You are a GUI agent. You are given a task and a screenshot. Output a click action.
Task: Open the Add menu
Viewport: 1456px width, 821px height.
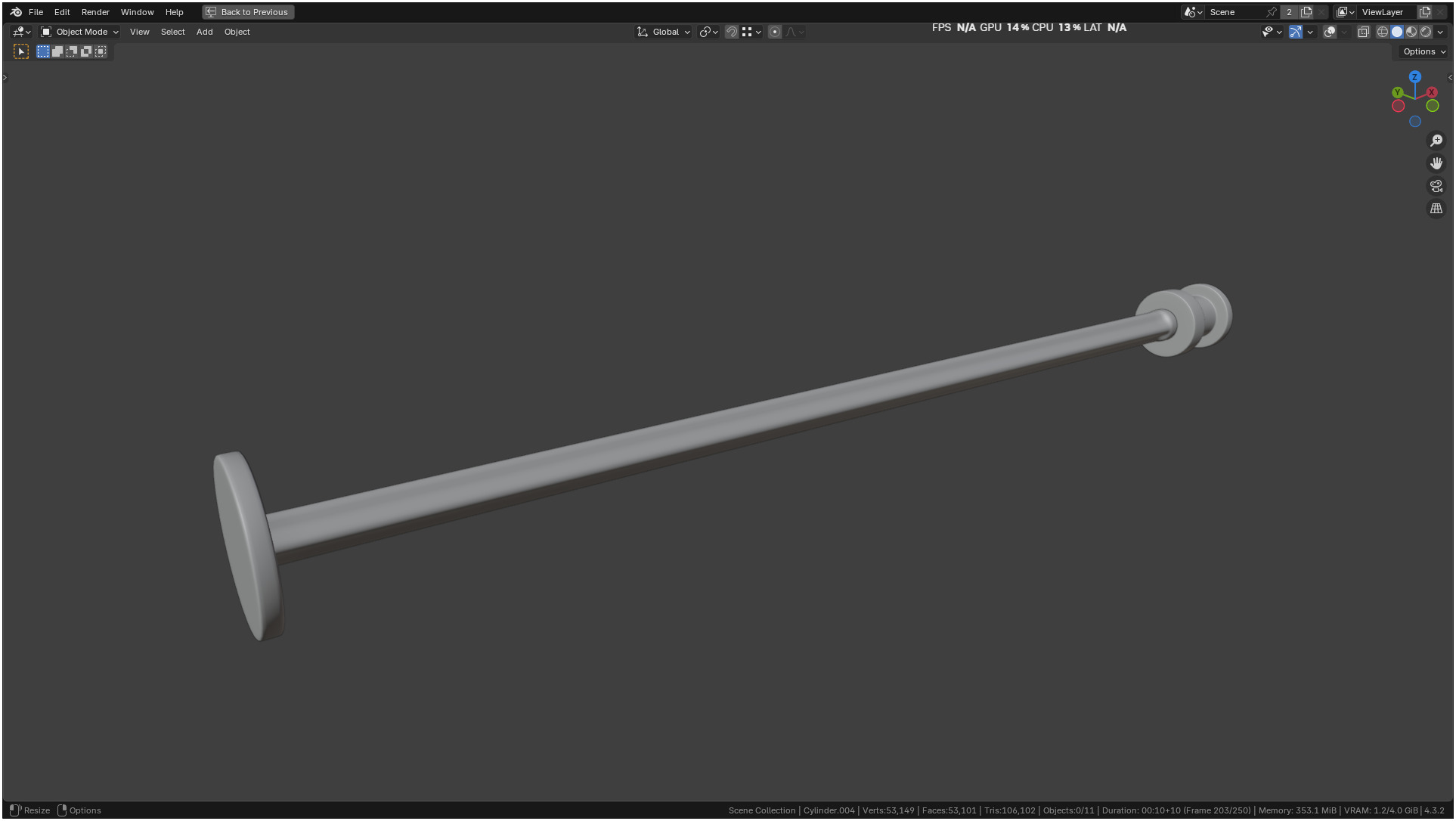pos(204,32)
